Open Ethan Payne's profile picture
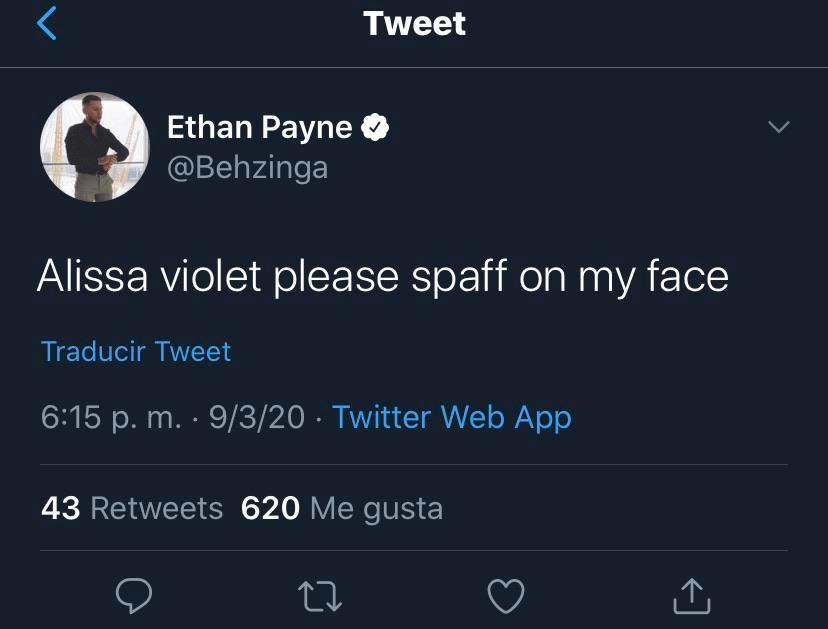Image resolution: width=828 pixels, height=629 pixels. [x=94, y=148]
